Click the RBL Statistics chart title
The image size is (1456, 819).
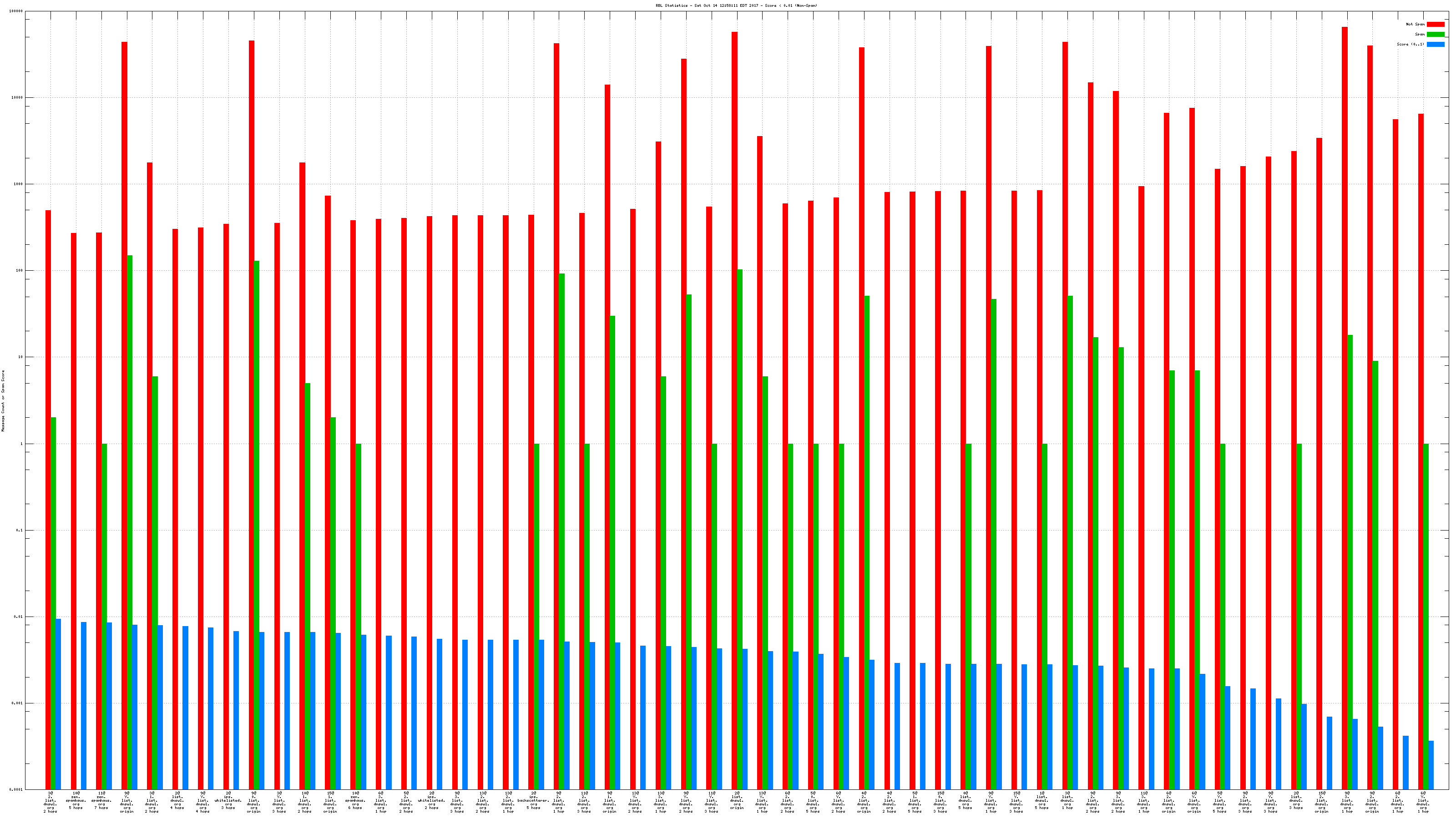[736, 5]
